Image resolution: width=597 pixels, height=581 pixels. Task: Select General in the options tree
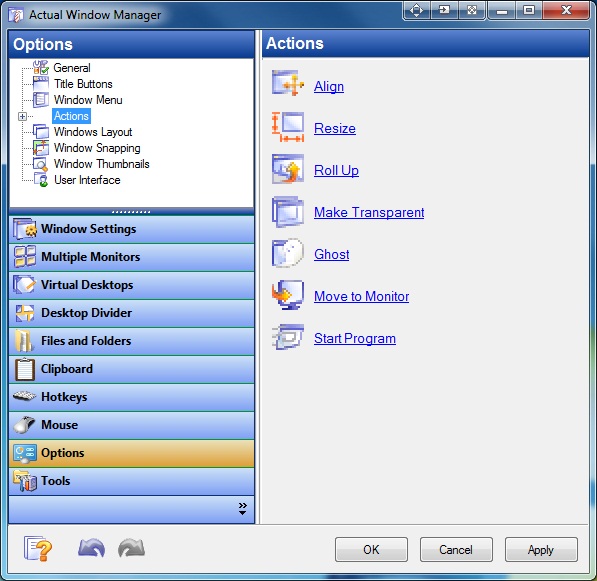point(72,68)
